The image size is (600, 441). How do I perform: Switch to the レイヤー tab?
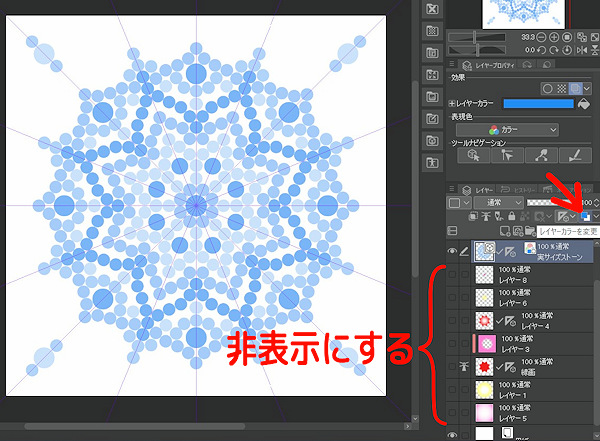pos(478,190)
